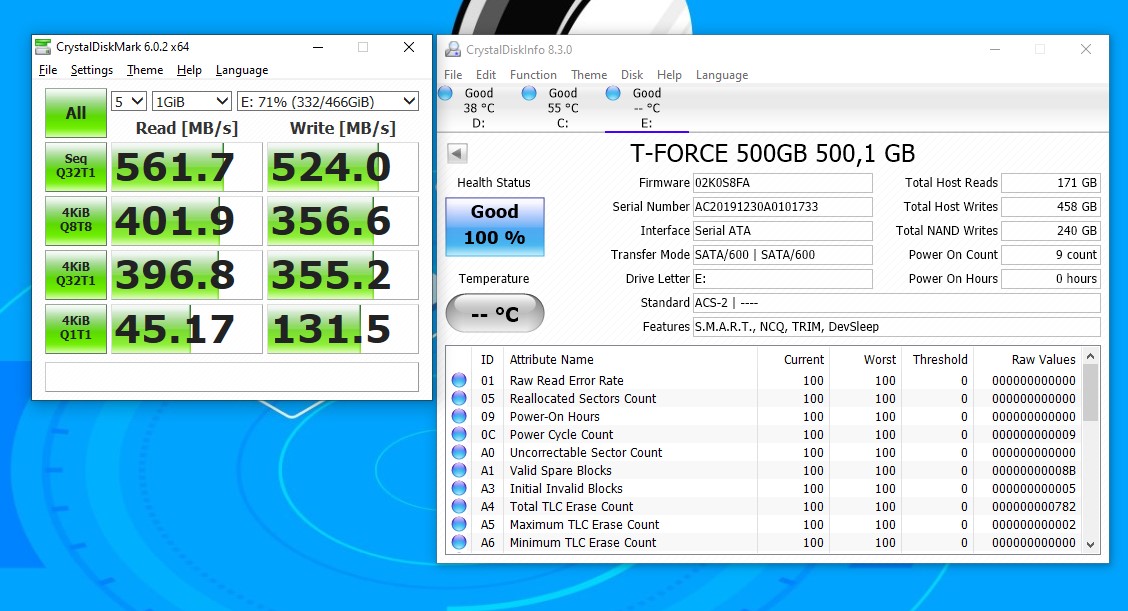The height and width of the screenshot is (611, 1128).
Task: Click the Power On Count value 9 count
Action: point(1051,255)
